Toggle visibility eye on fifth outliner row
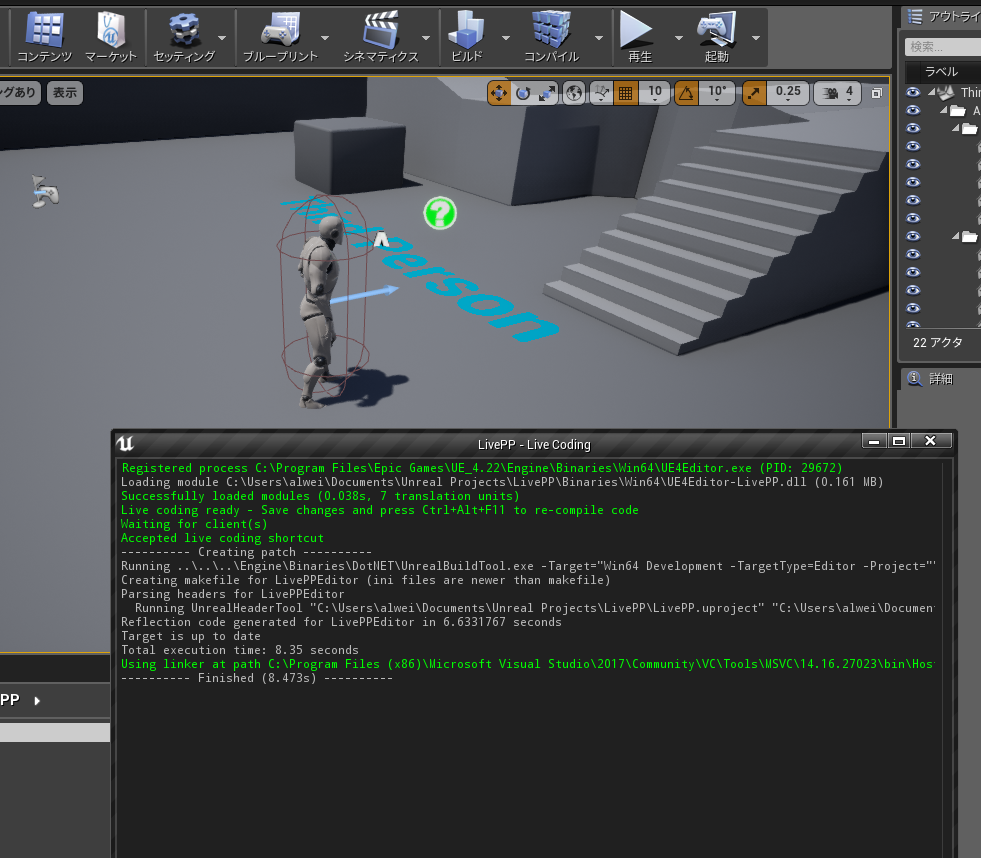The image size is (981, 858). pos(913,165)
